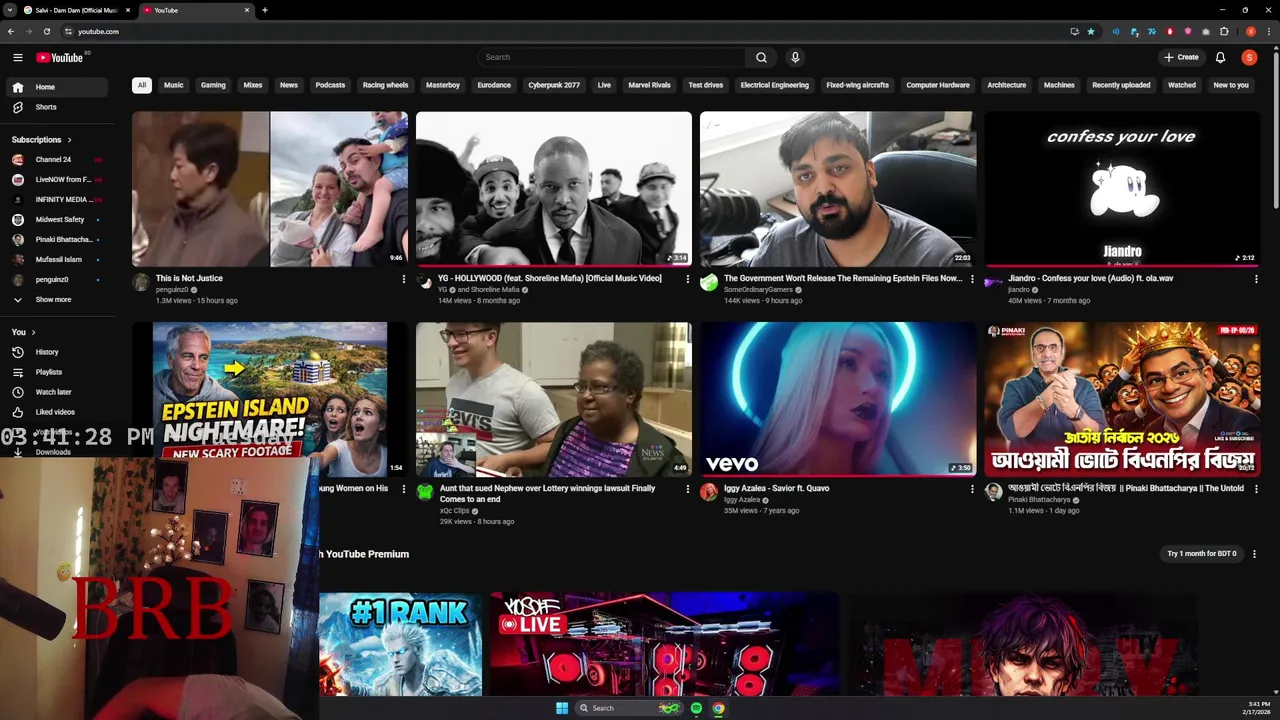Open options for Jiandro Confess your love video
The image size is (1280, 720).
click(x=1255, y=279)
